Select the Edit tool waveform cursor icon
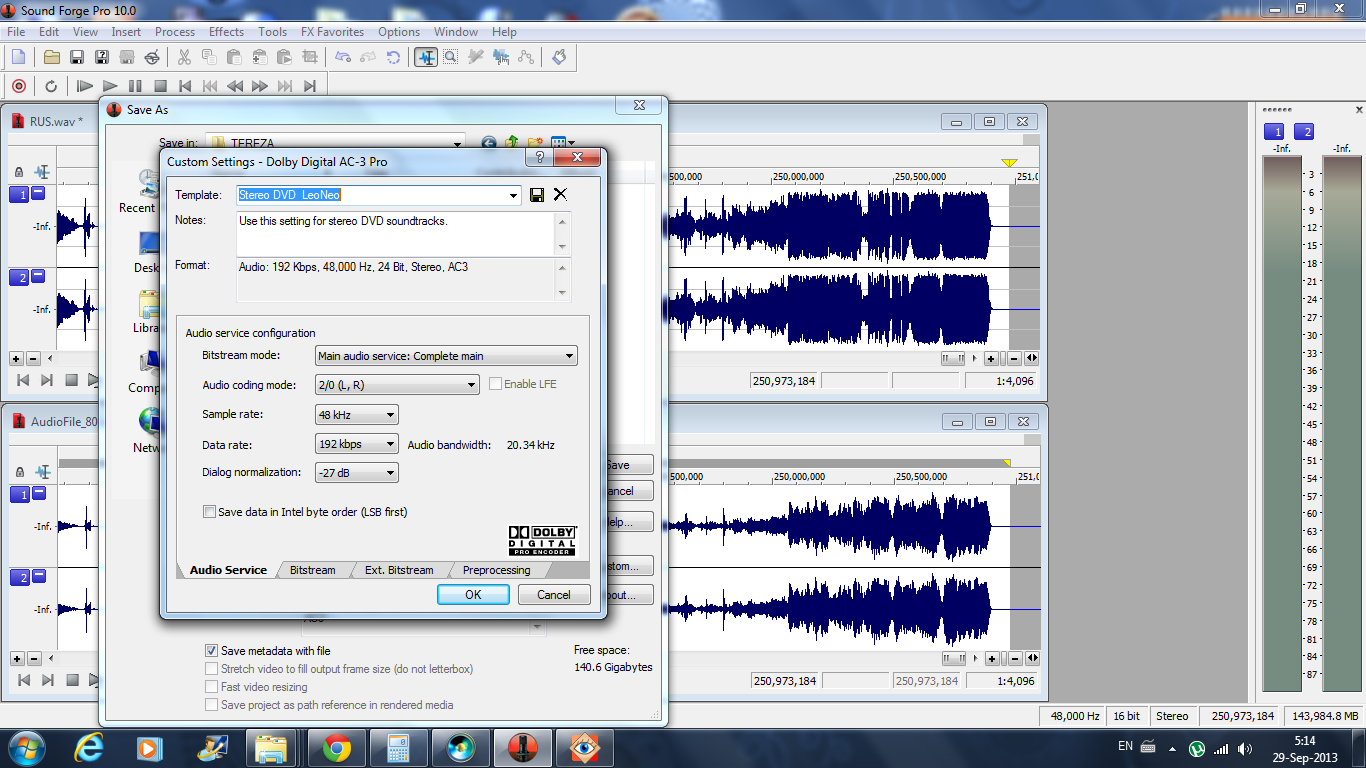This screenshot has width=1366, height=768. 426,57
